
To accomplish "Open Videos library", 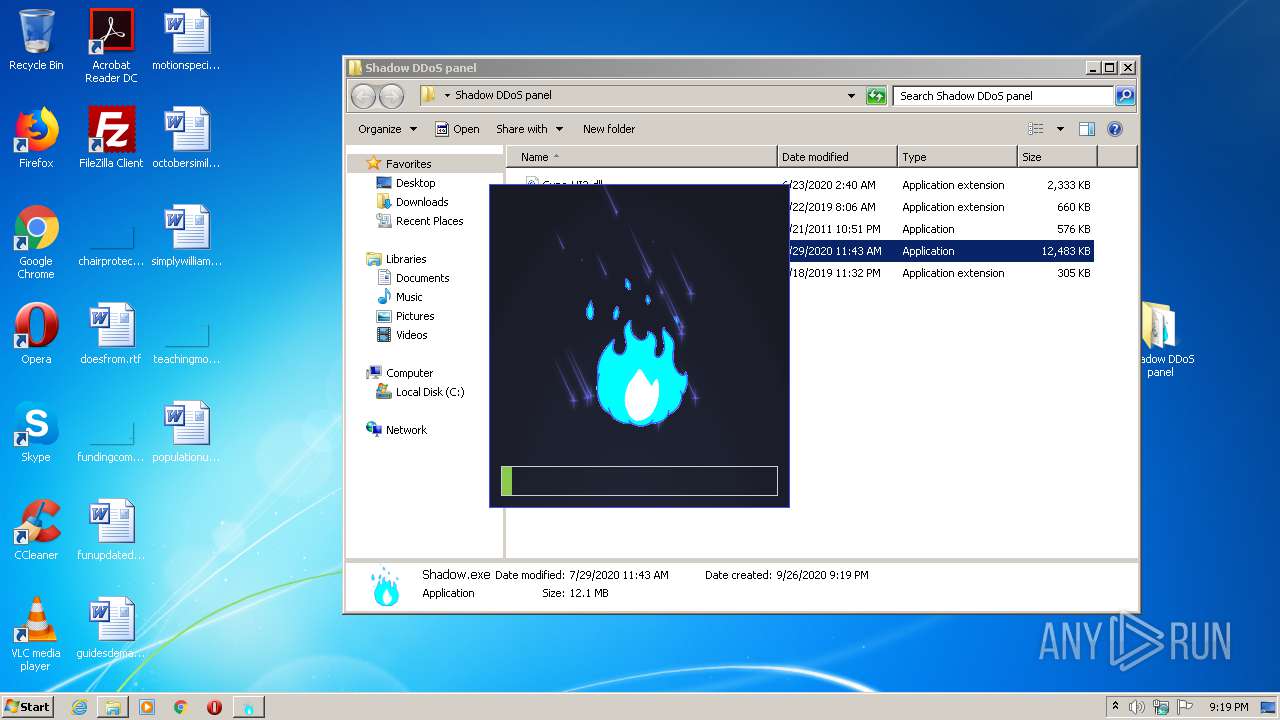I will click(x=411, y=335).
